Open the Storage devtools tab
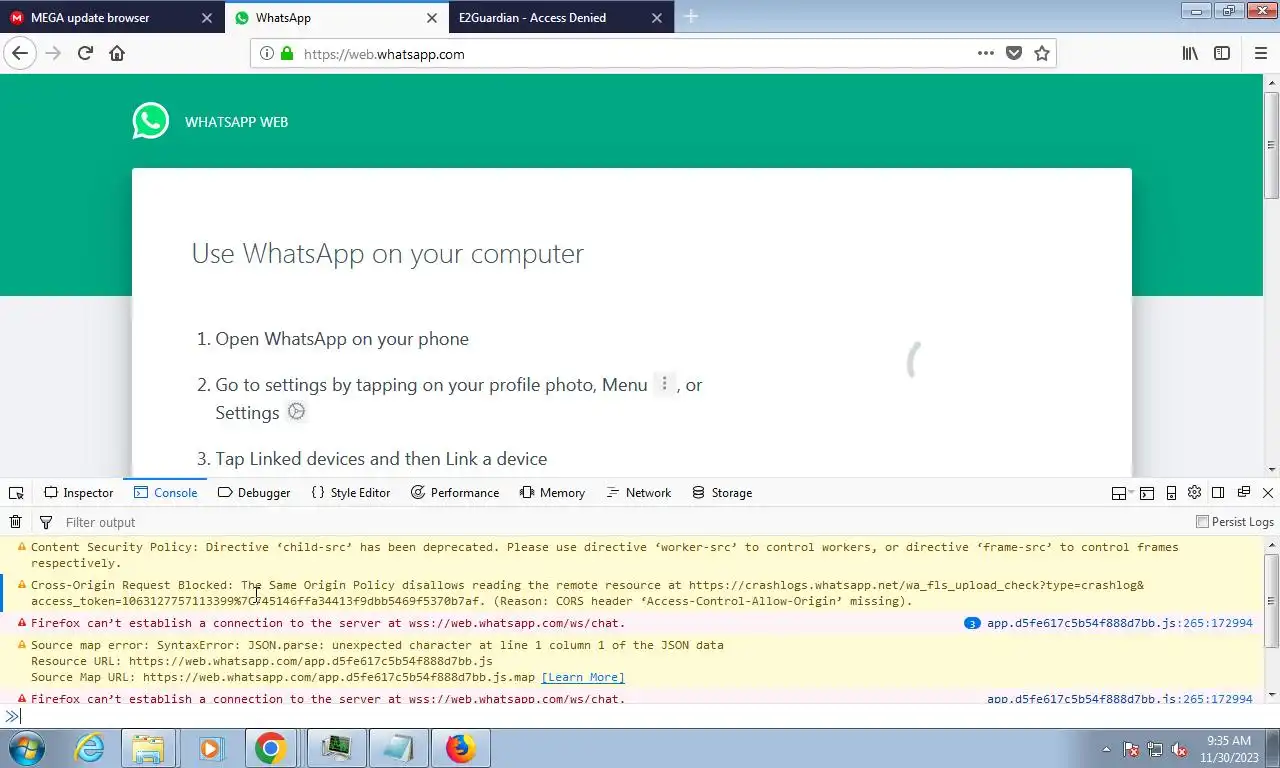1280x768 pixels. coord(722,493)
